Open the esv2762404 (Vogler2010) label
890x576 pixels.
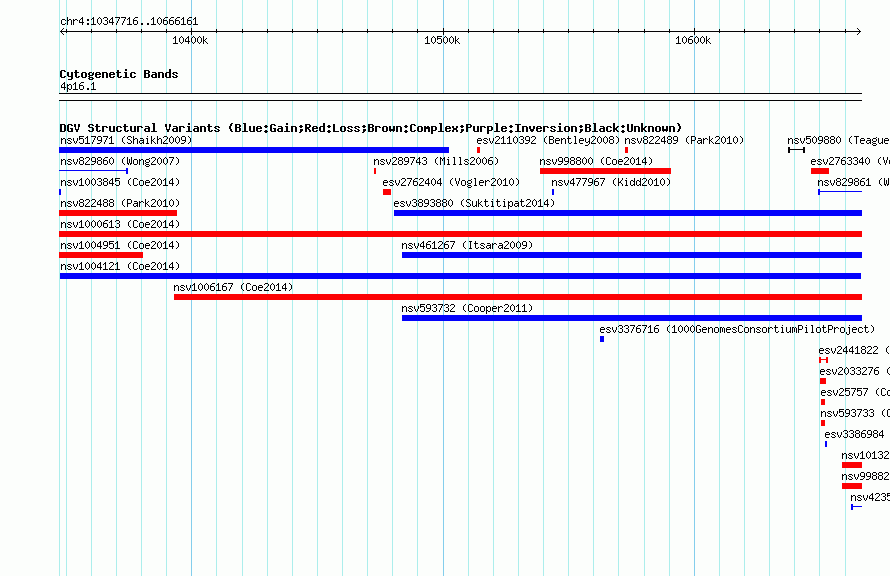pyautogui.click(x=451, y=182)
